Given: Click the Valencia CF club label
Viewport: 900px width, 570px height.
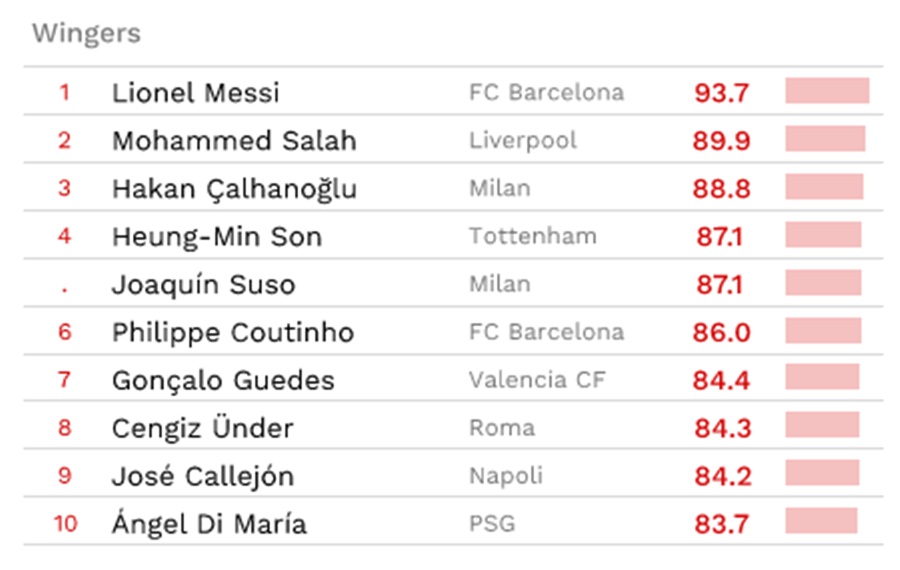Looking at the screenshot, I should point(537,380).
